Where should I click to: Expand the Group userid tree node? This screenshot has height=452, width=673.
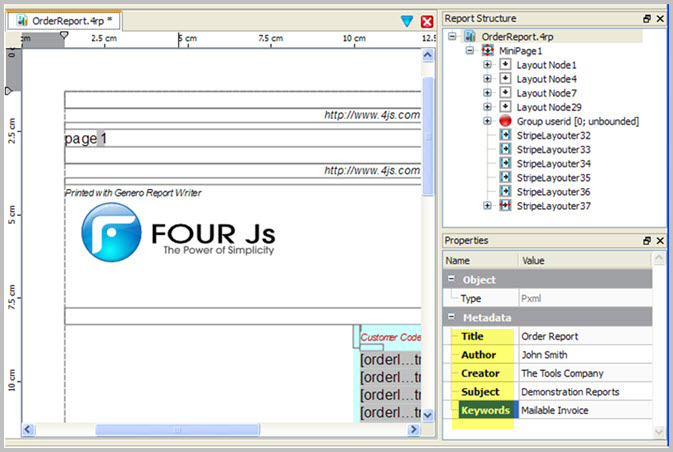487,121
